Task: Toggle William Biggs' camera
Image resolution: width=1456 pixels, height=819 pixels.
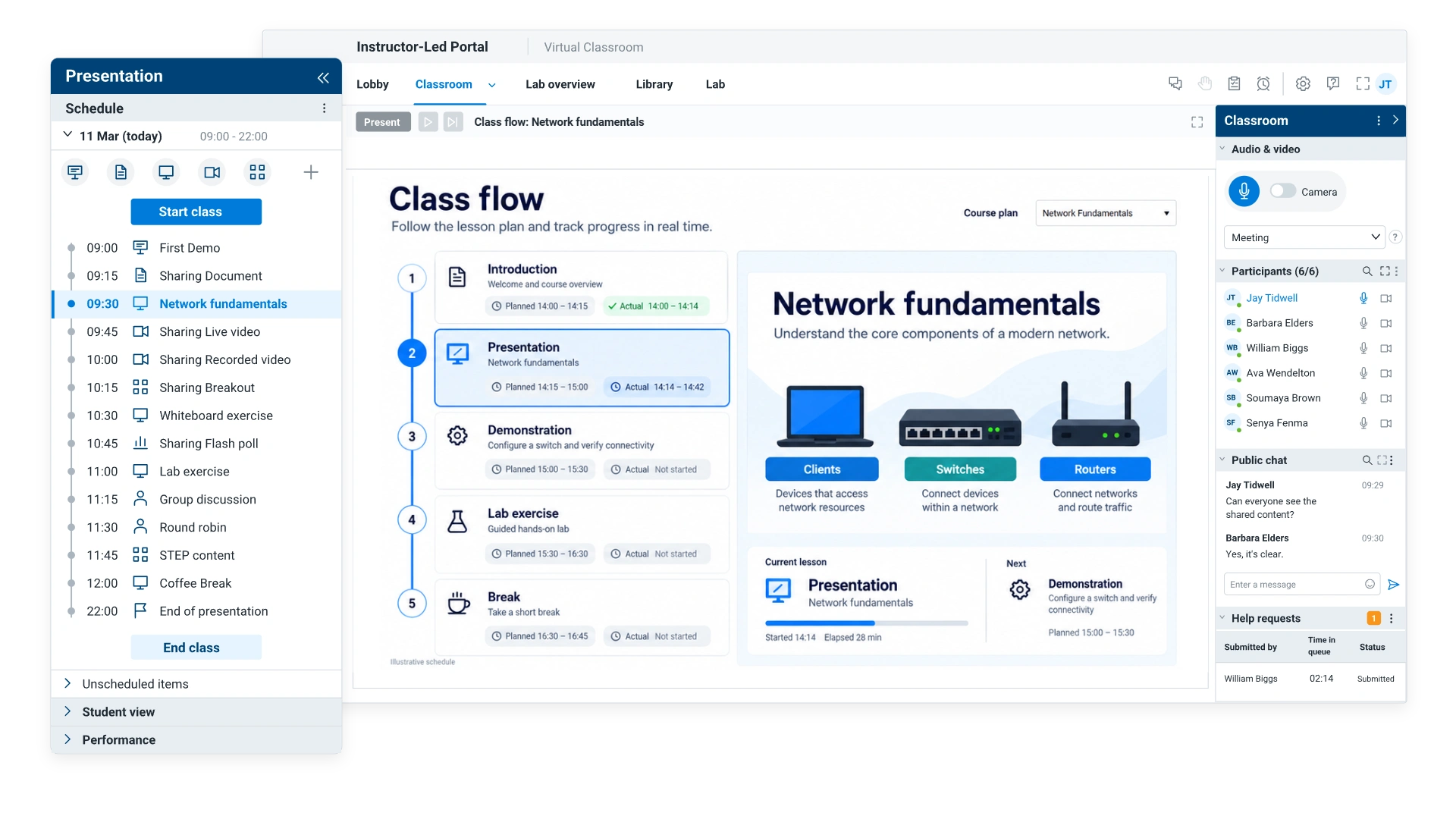Action: [x=1386, y=348]
